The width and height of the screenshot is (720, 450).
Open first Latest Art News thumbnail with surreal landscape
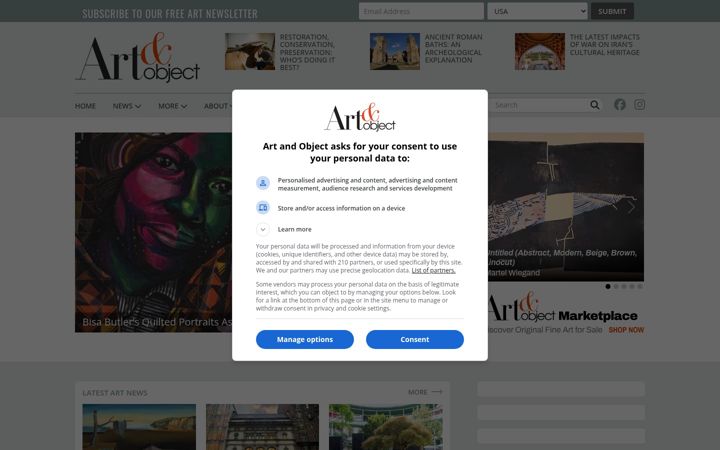(139, 427)
